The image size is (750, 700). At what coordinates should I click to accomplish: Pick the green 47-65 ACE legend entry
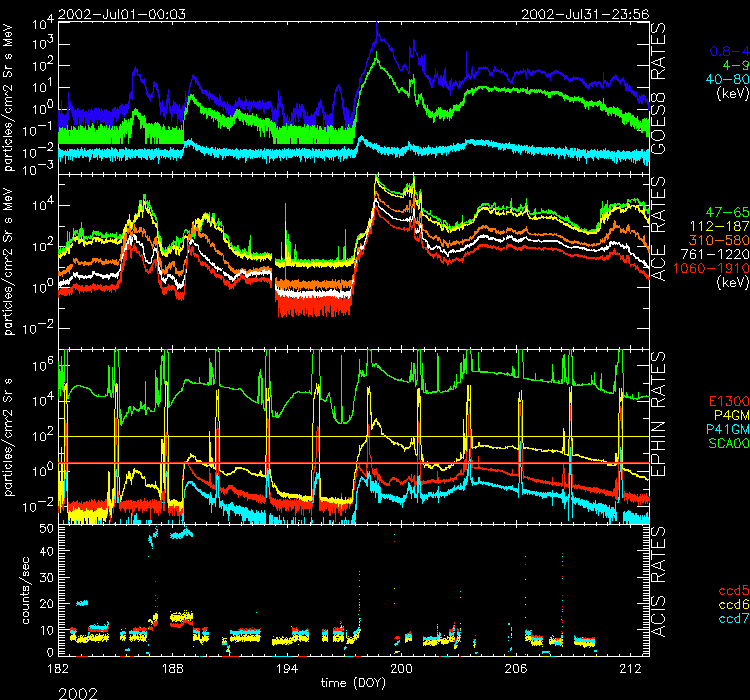(725, 213)
